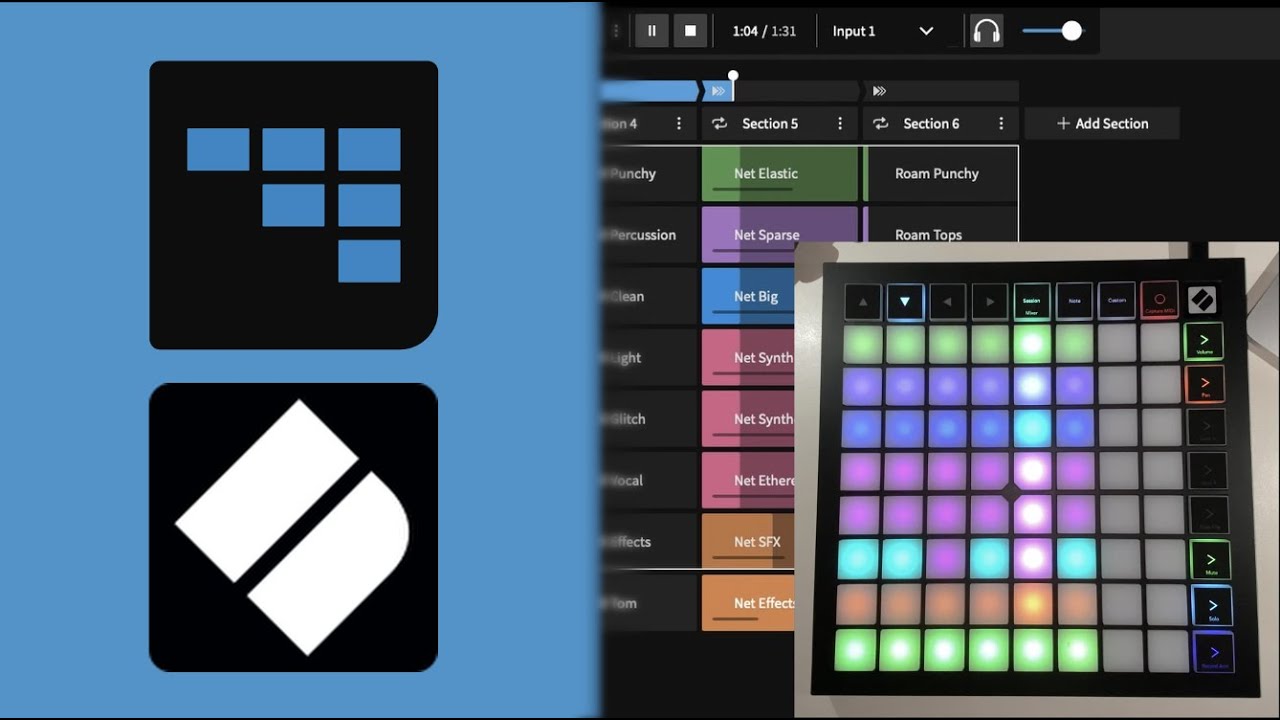
Task: Click the fast-forward arrows on Section 6 timeline
Action: [879, 91]
